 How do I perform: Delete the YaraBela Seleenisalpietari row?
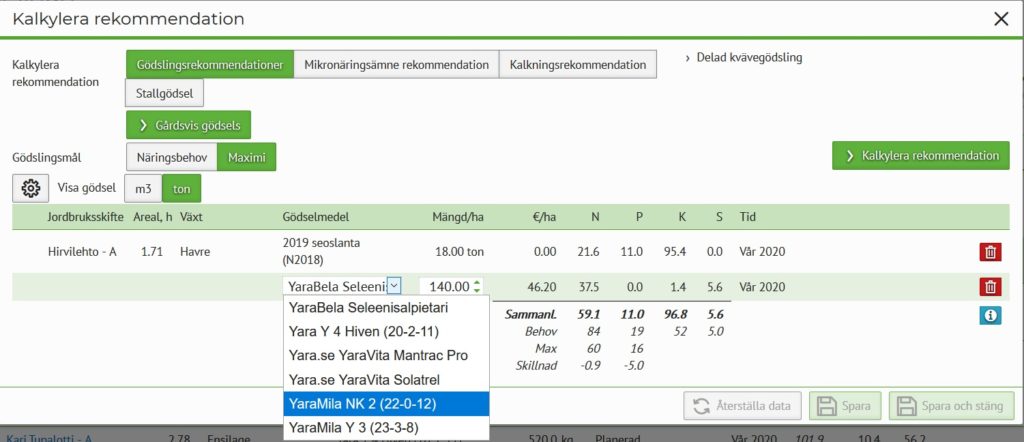(990, 287)
